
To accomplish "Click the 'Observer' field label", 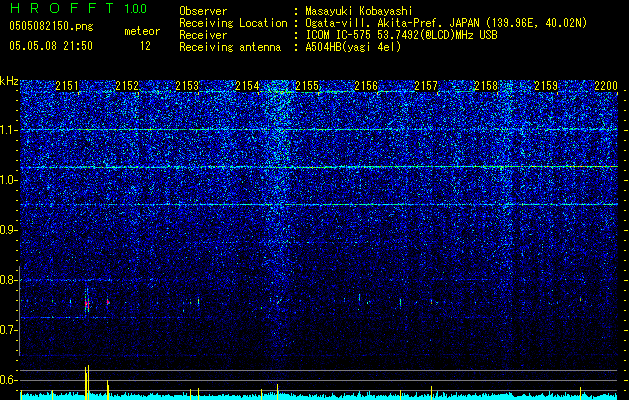I will coord(203,11).
